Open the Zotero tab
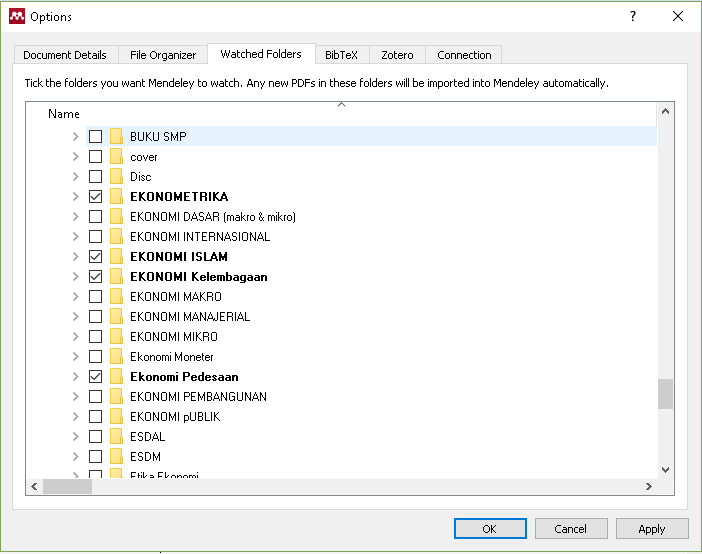The image size is (702, 554). (x=397, y=55)
